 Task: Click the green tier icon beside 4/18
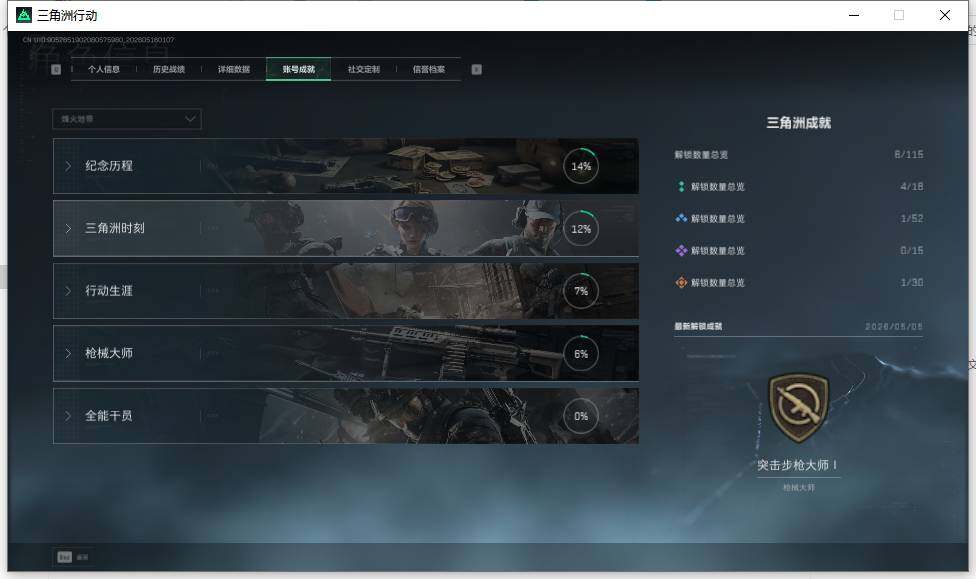[681, 186]
